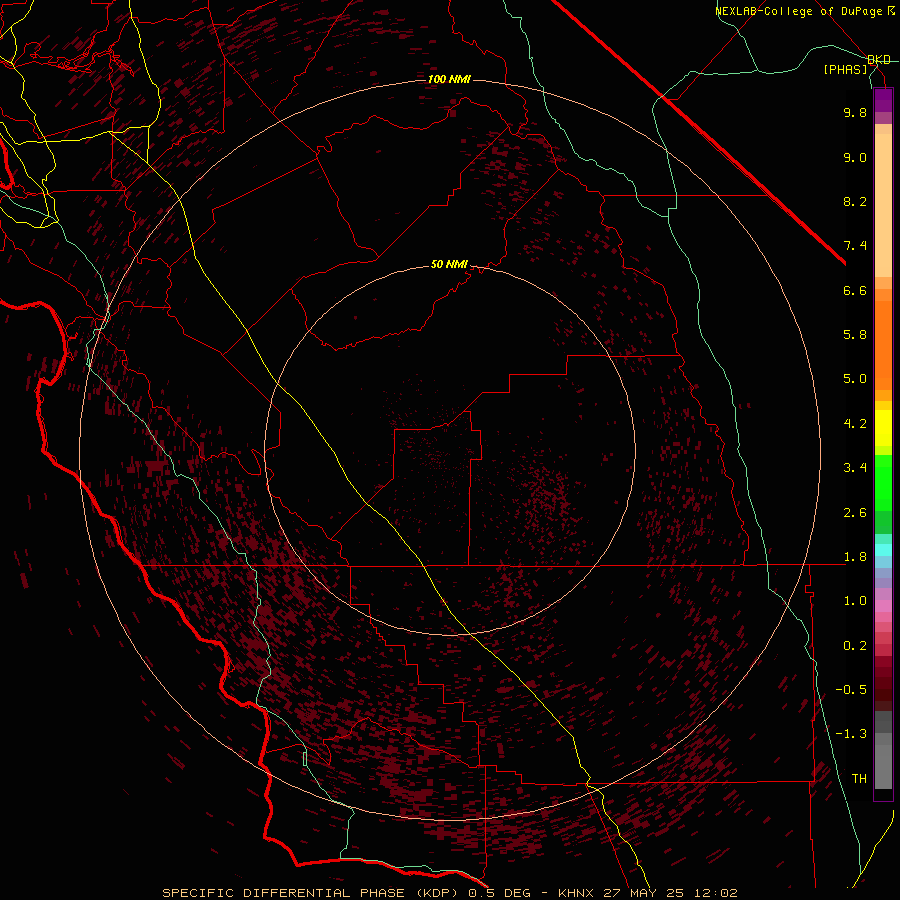900x900 pixels.
Task: Click the NEXLAB-College of DuPage label
Action: 798,11
